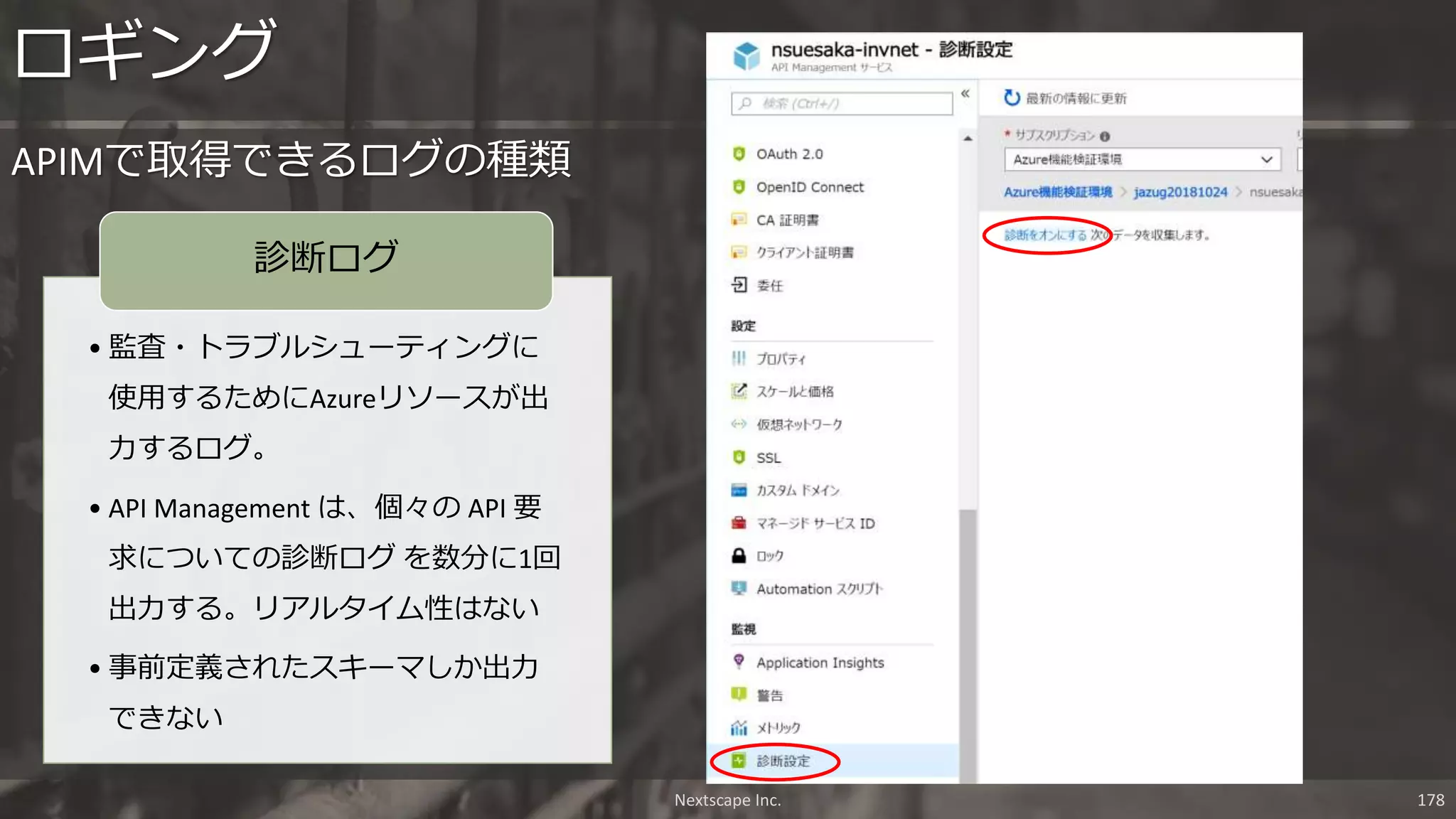Click the サブスクリプション info icon

coord(1104,136)
